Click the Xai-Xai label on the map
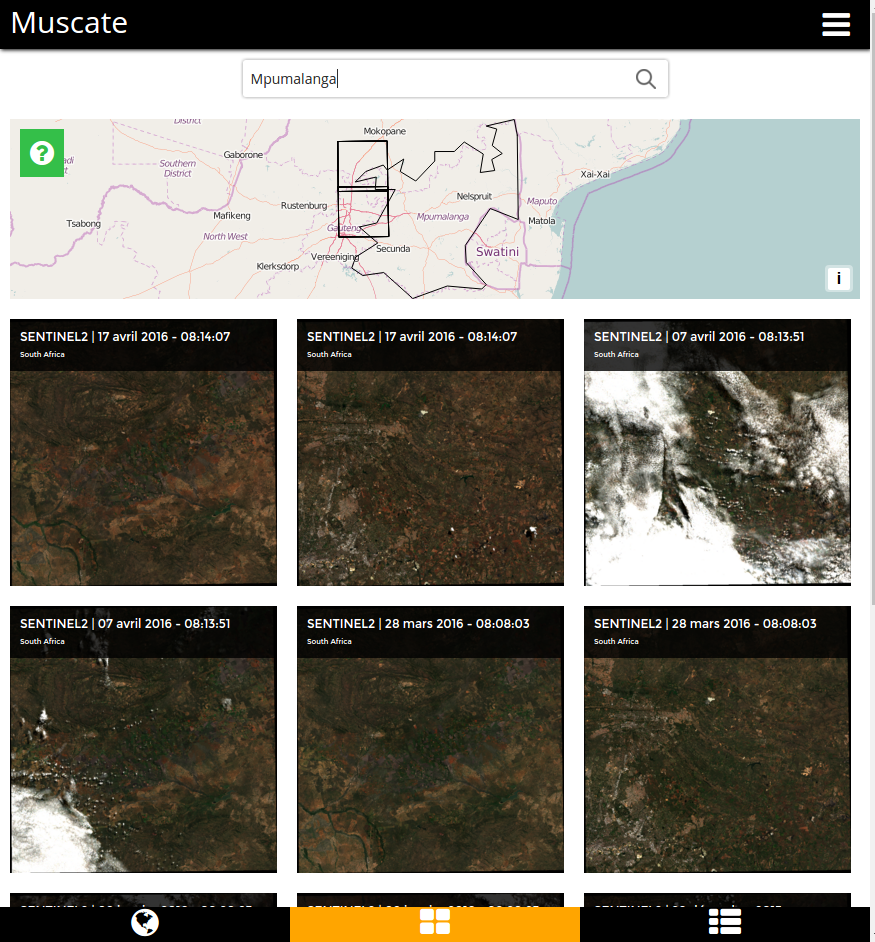875x942 pixels. tap(595, 174)
